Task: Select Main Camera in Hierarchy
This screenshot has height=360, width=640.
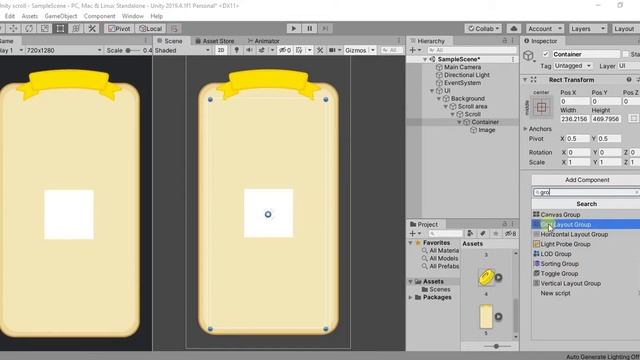Action: pos(462,67)
